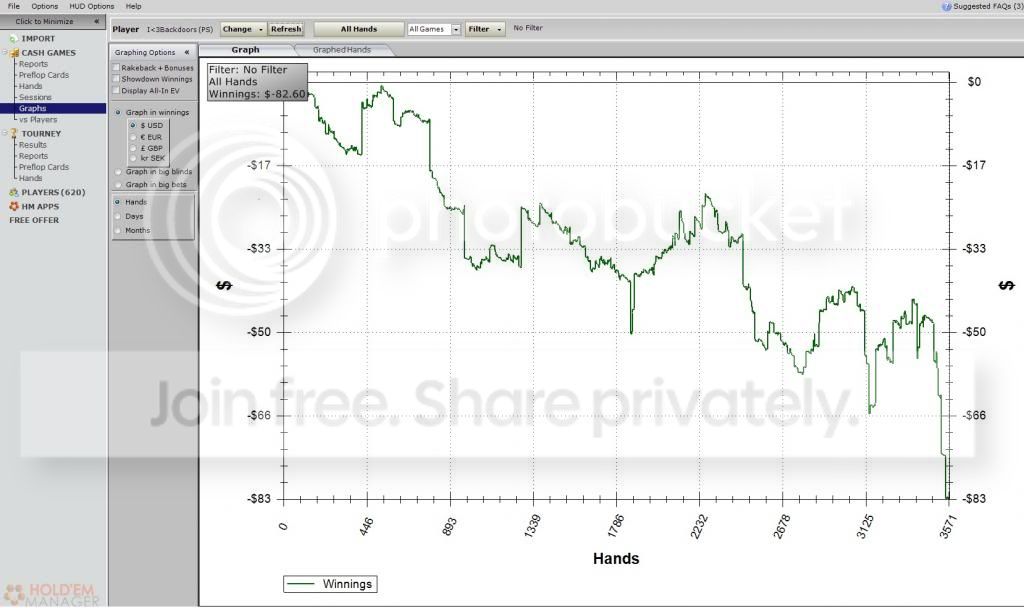Click the Suggested FAQs help icon

946,7
